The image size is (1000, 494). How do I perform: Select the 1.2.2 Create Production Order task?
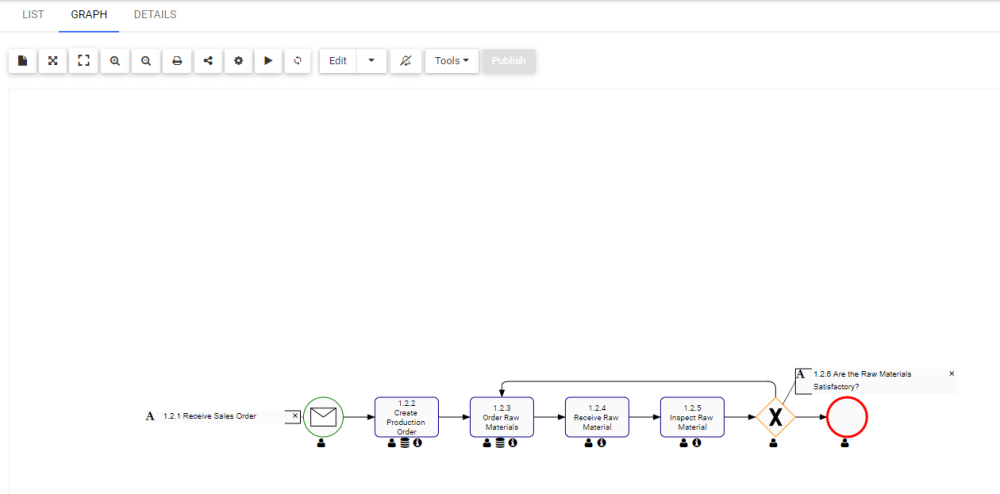pyautogui.click(x=407, y=418)
